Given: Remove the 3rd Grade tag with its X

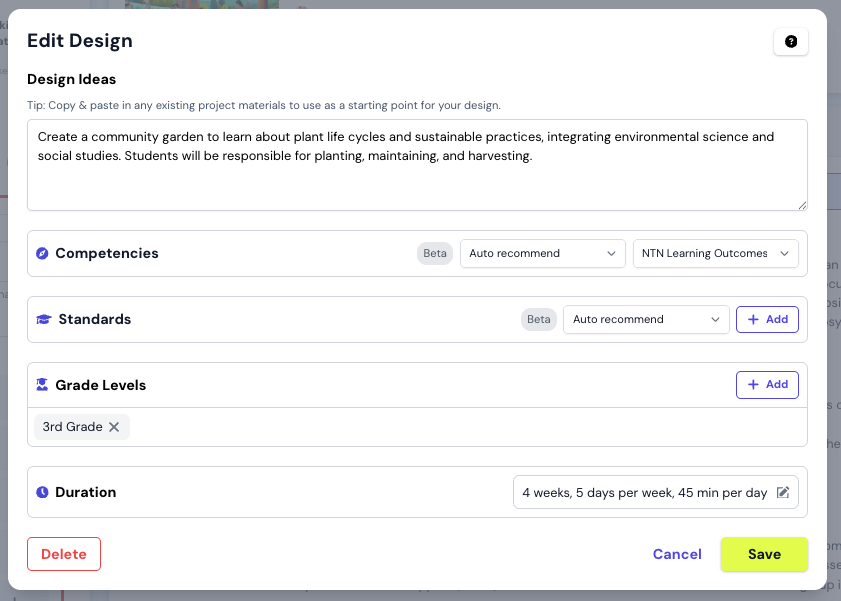Looking at the screenshot, I should tap(113, 426).
